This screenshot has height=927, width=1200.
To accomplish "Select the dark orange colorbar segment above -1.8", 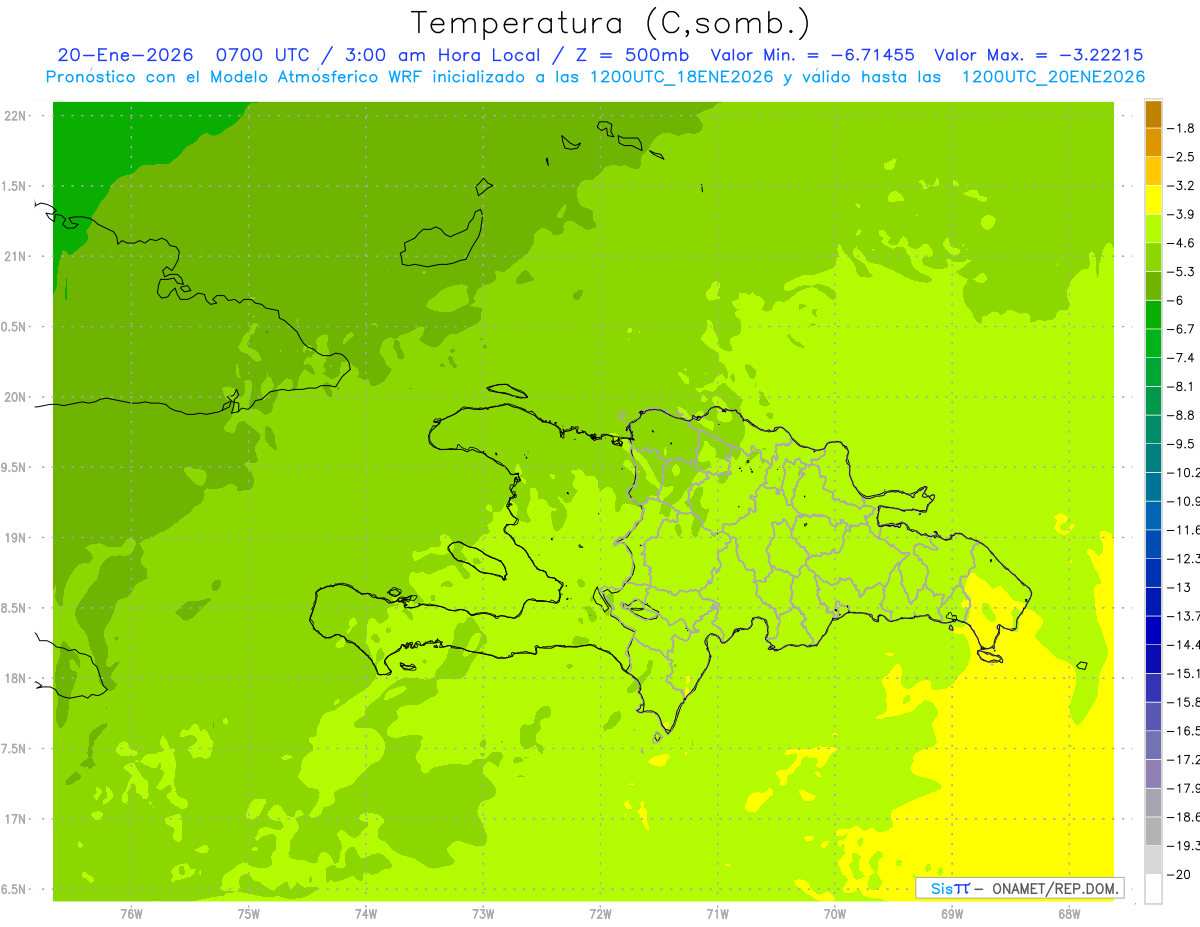I will (x=1153, y=114).
